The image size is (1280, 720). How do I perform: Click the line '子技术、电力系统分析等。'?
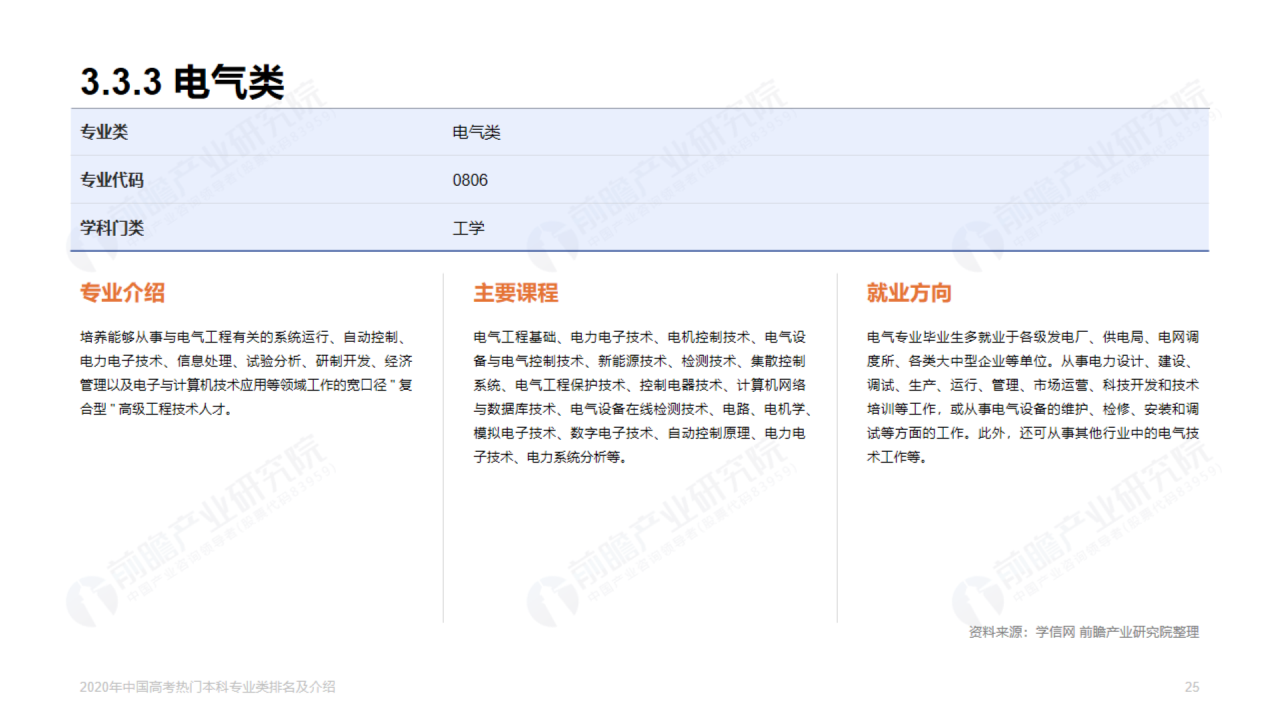click(x=550, y=457)
